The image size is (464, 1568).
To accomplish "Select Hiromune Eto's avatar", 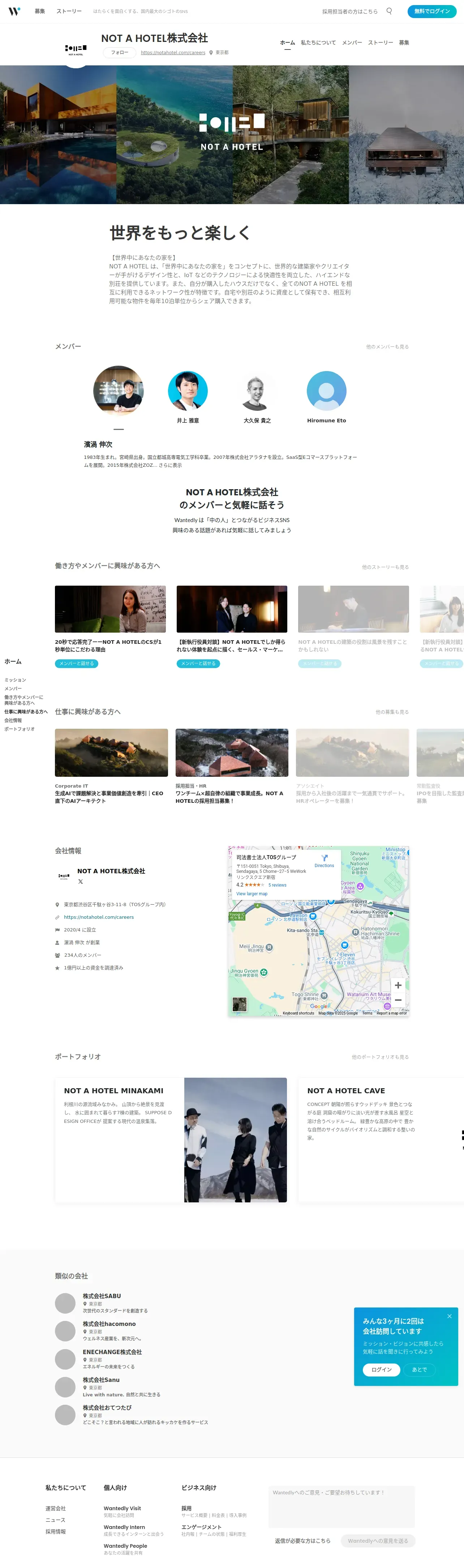I will click(326, 391).
